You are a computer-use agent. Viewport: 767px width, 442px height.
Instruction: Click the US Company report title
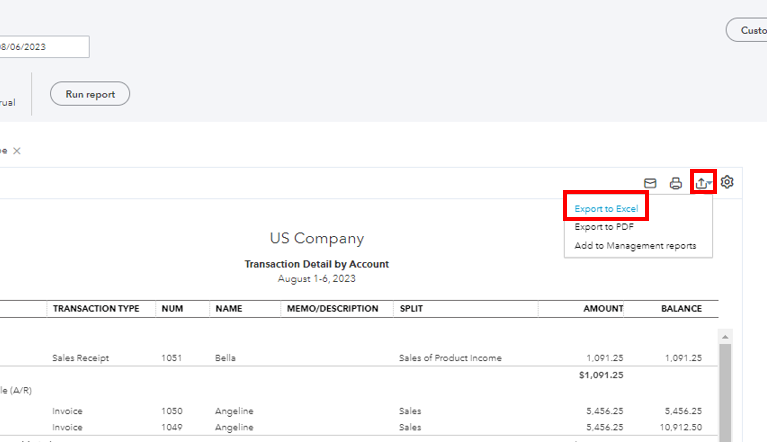[316, 239]
